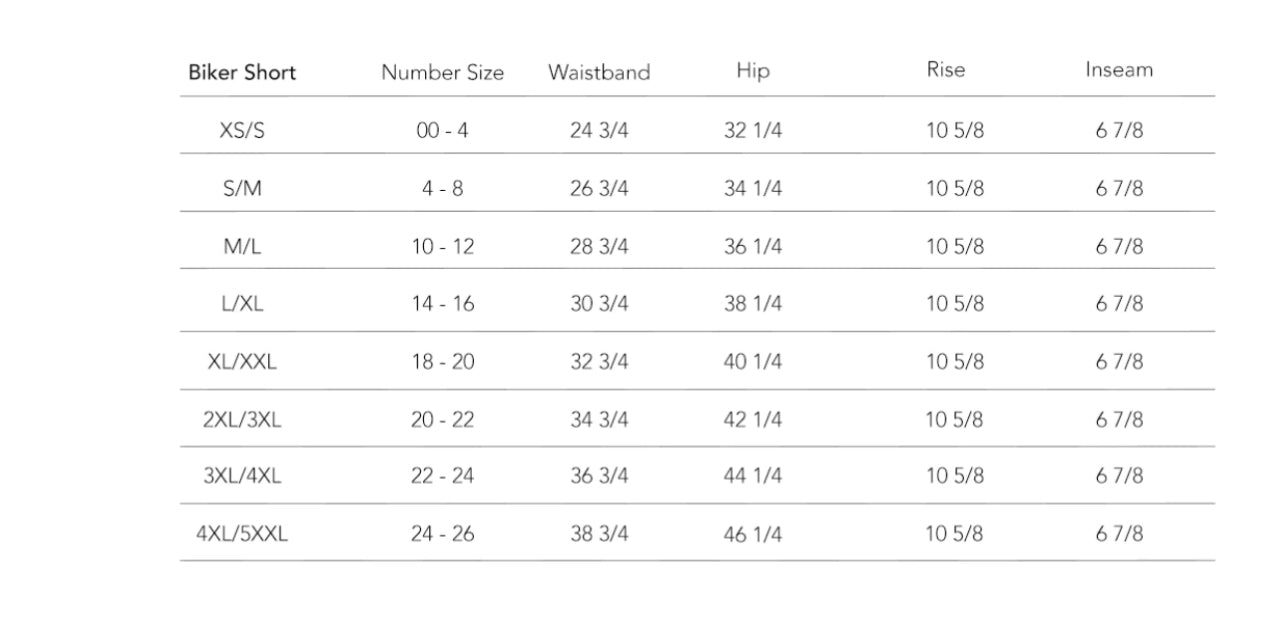
Task: Click the Rise column header
Action: [945, 69]
